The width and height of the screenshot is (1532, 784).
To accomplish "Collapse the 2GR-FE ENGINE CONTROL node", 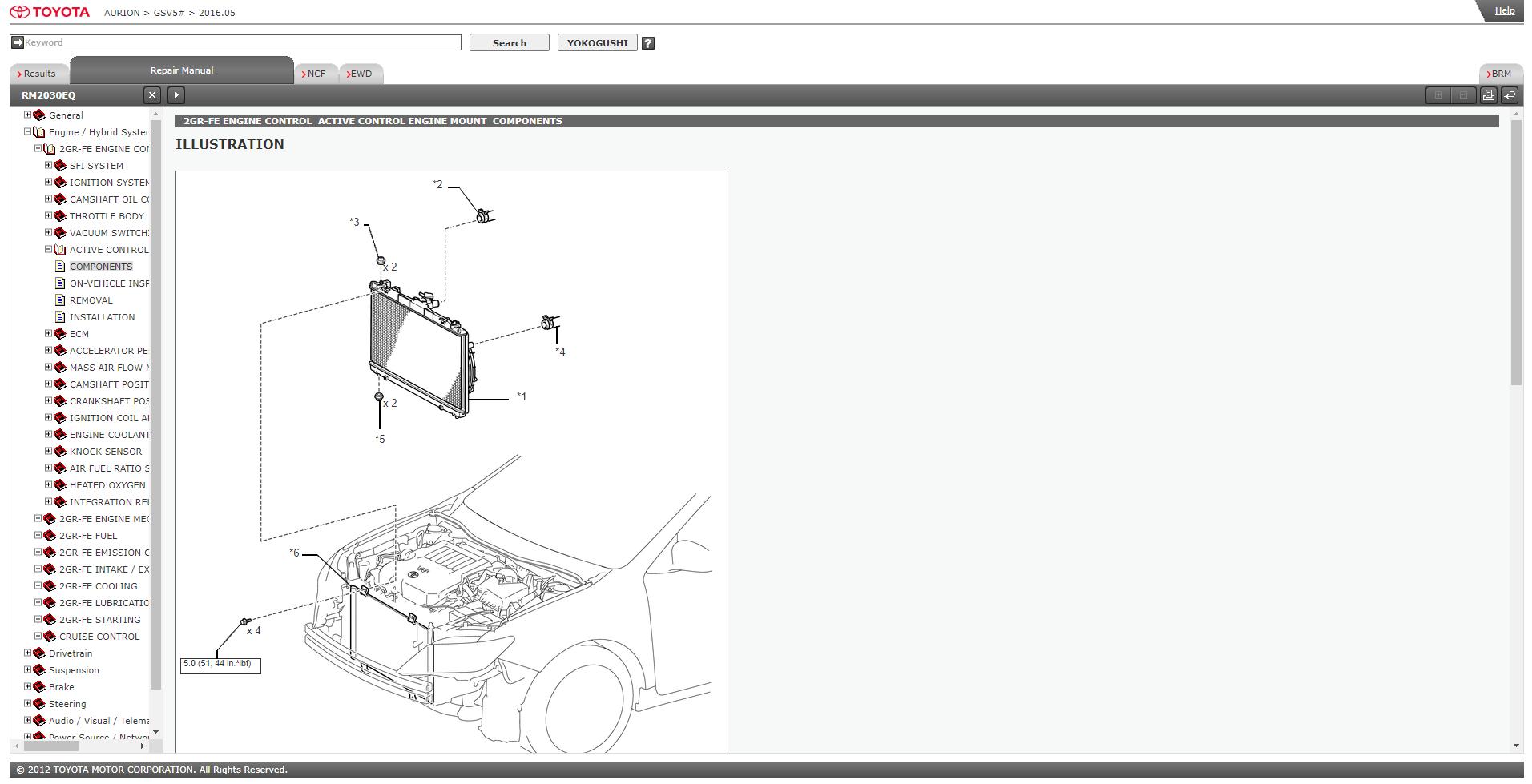I will coord(38,148).
